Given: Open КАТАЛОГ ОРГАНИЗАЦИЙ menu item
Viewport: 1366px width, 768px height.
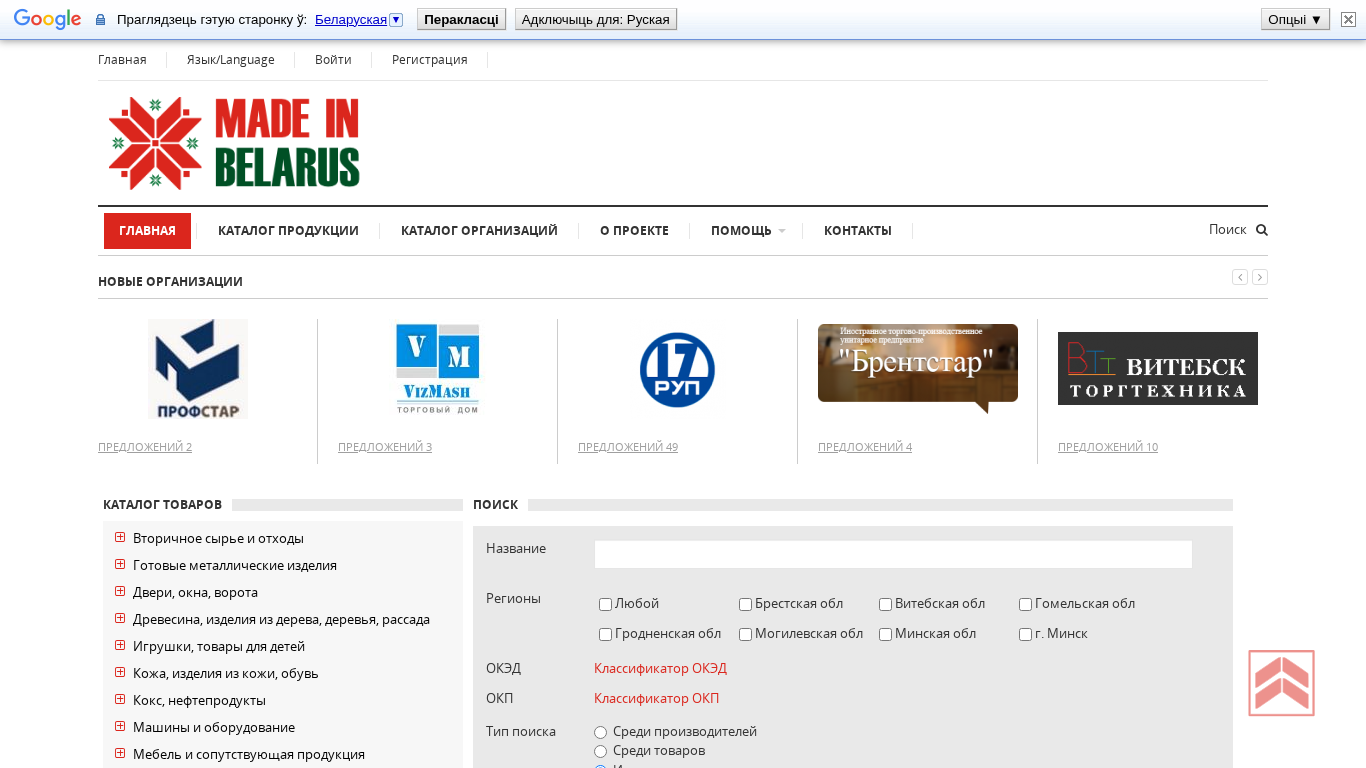Looking at the screenshot, I should pos(479,231).
